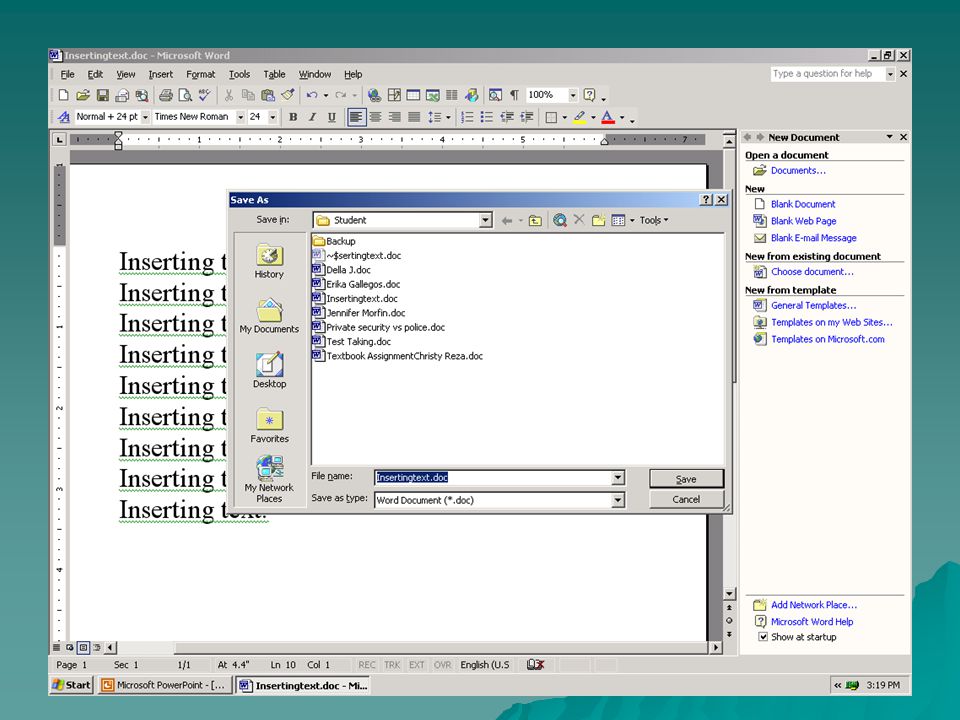Click the Save floppy disk toolbar icon
Image resolution: width=960 pixels, height=720 pixels.
[103, 95]
